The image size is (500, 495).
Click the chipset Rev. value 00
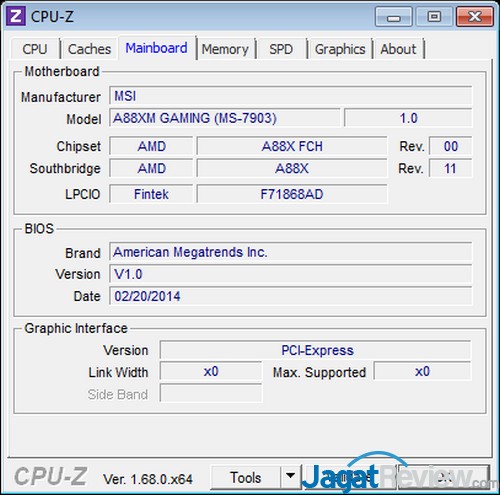(x=450, y=146)
